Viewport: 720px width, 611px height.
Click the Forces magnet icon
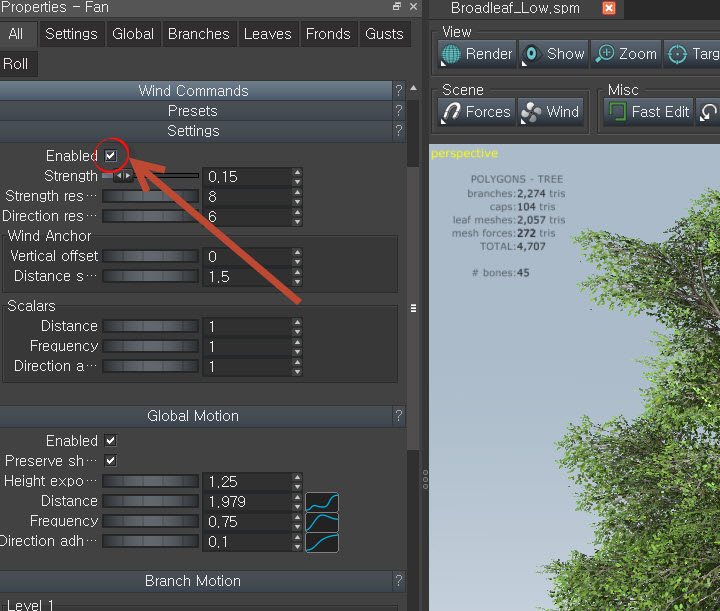coord(451,112)
